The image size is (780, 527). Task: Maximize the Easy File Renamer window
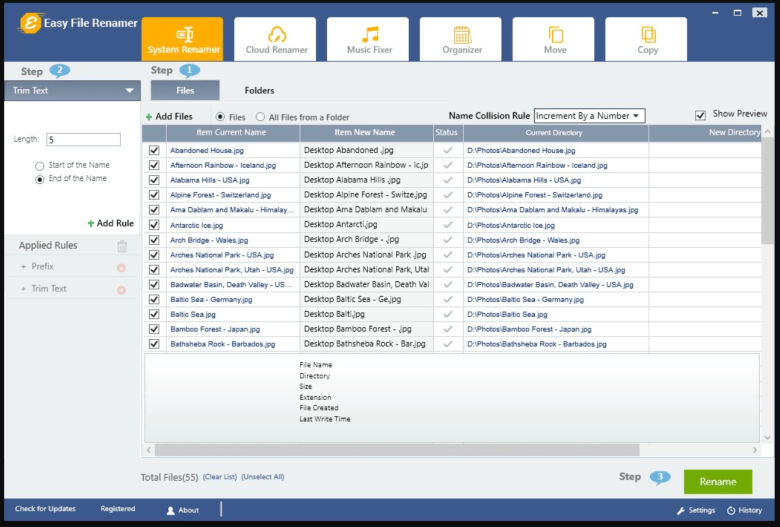[737, 13]
